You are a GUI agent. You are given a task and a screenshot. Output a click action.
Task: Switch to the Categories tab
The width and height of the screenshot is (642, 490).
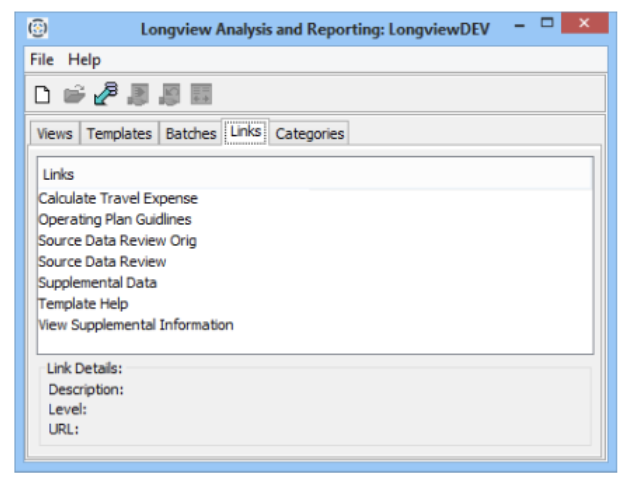click(310, 133)
